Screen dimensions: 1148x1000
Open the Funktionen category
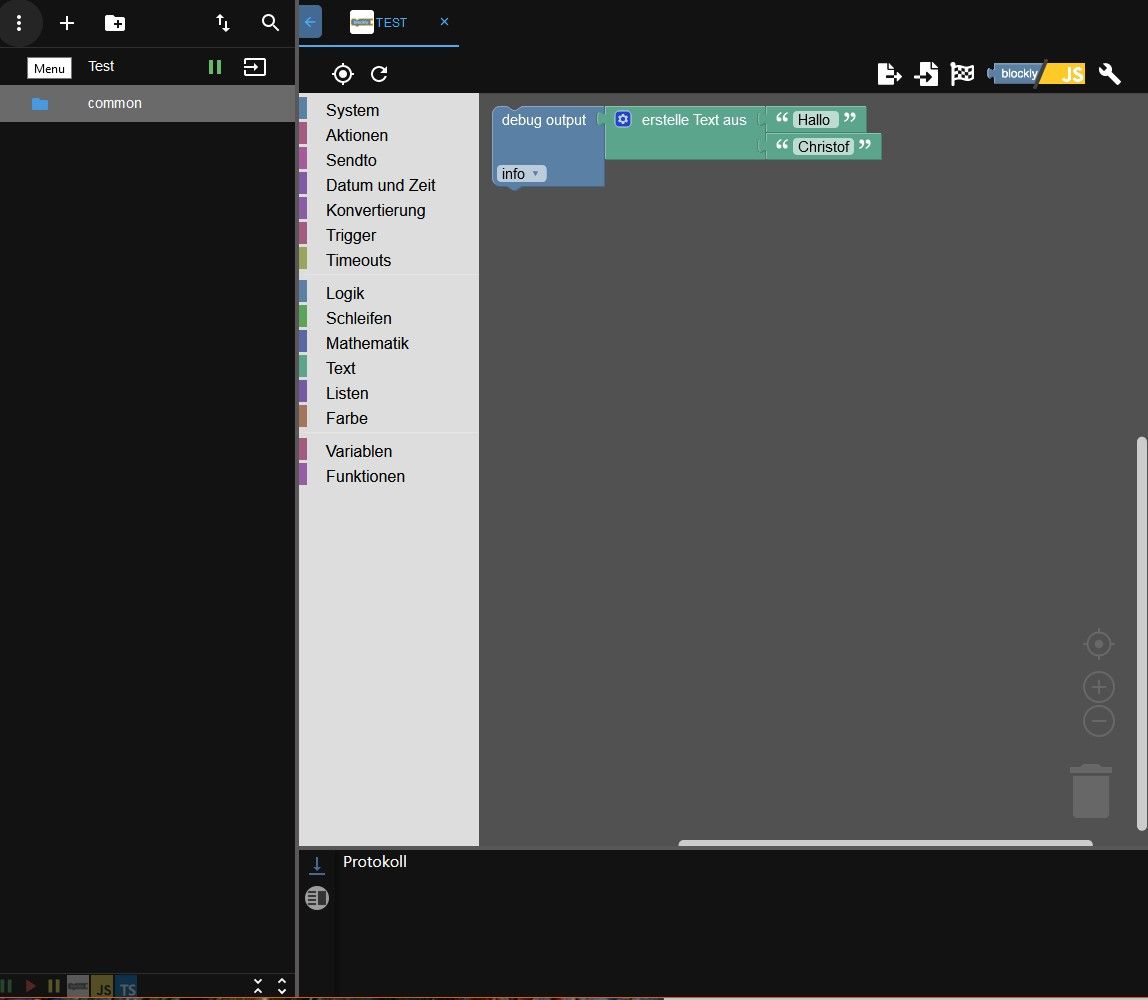[389, 476]
